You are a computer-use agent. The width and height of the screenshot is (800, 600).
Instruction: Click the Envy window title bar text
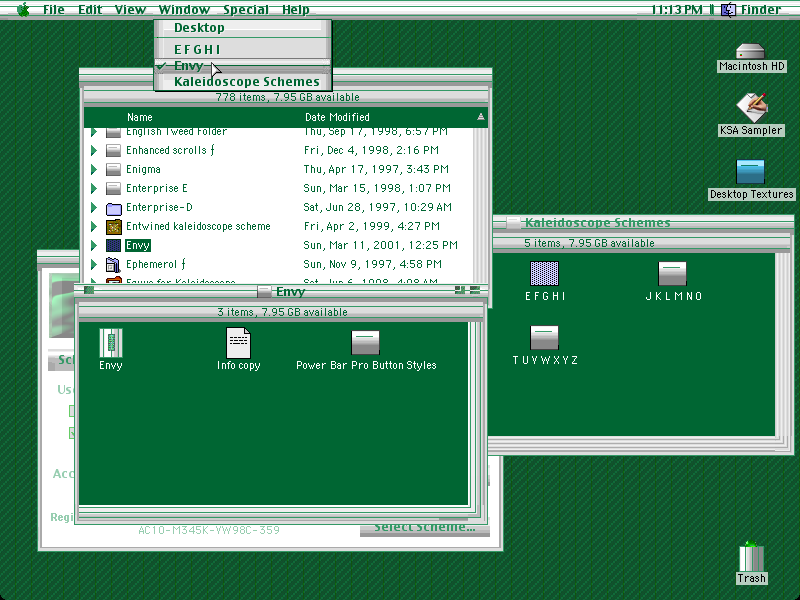(290, 292)
